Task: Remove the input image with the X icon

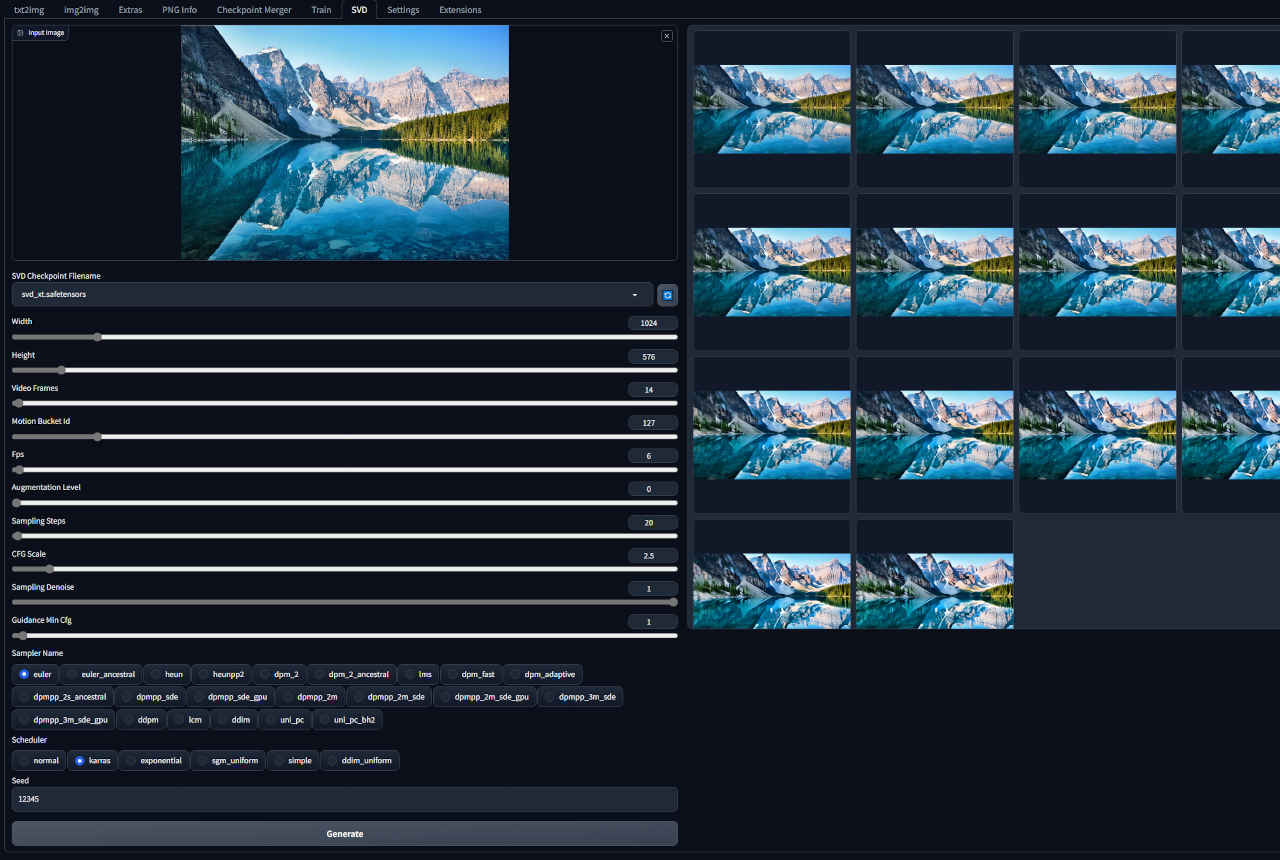Action: click(x=667, y=36)
